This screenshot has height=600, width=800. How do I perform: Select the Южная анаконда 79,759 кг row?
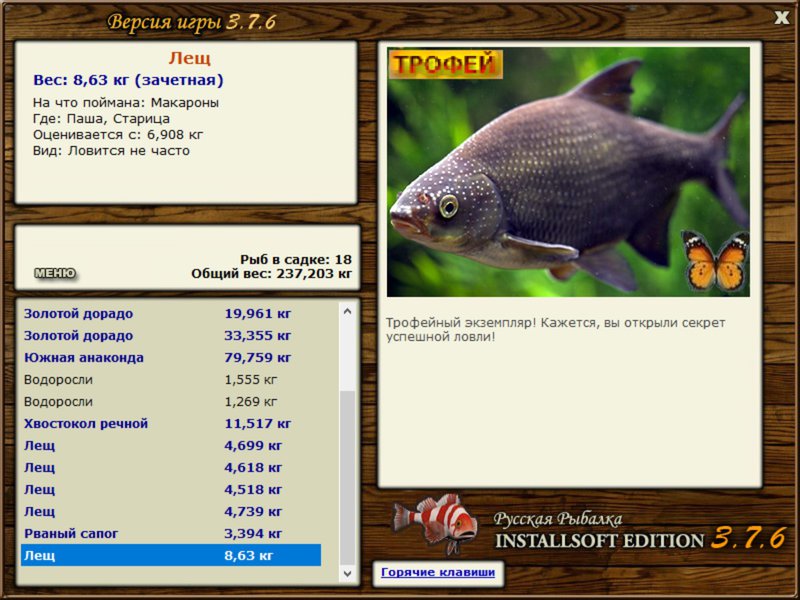click(171, 358)
